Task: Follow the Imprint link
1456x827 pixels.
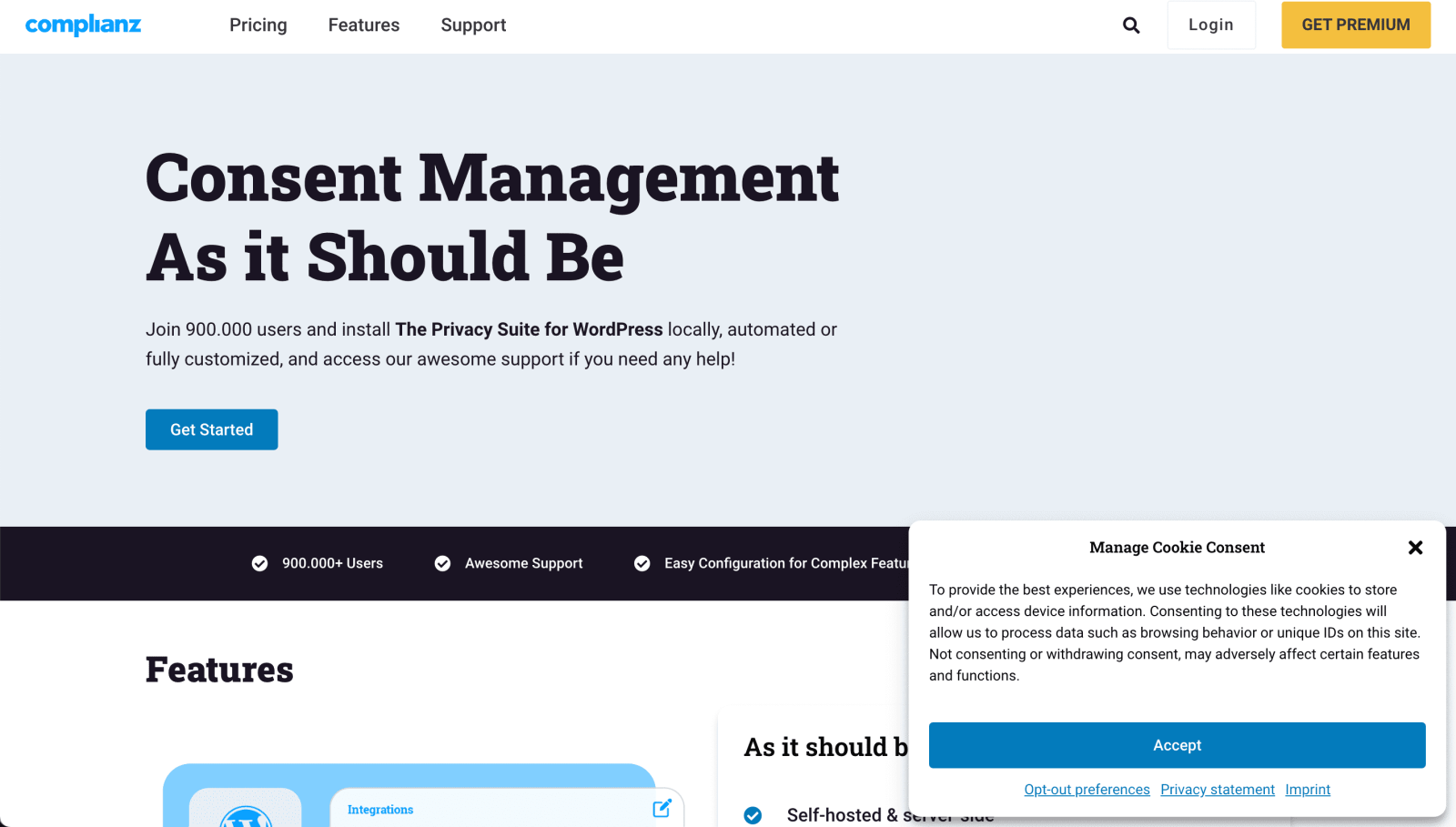Action: 1307,790
